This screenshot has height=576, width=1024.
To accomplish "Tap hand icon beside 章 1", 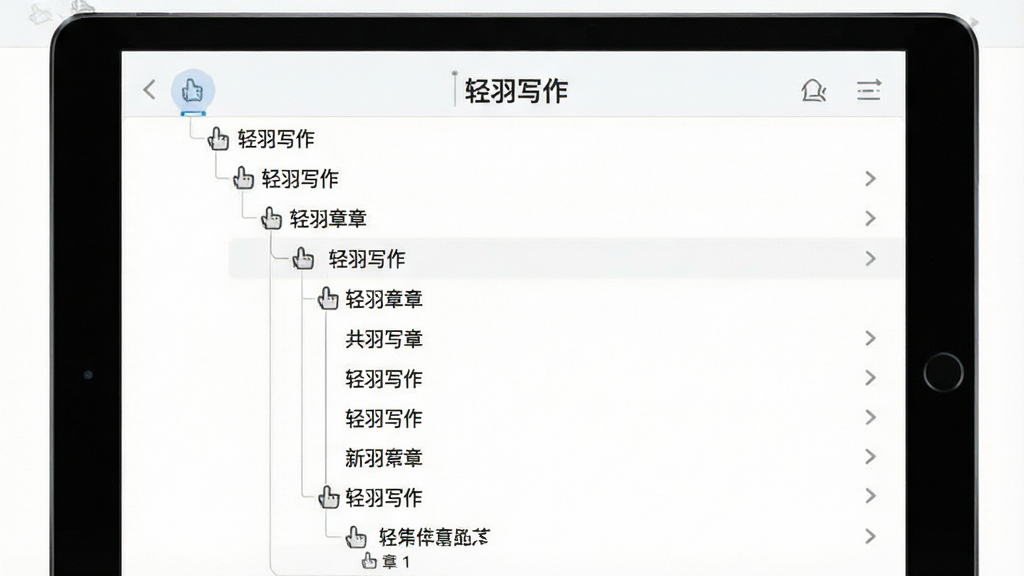I will point(369,560).
